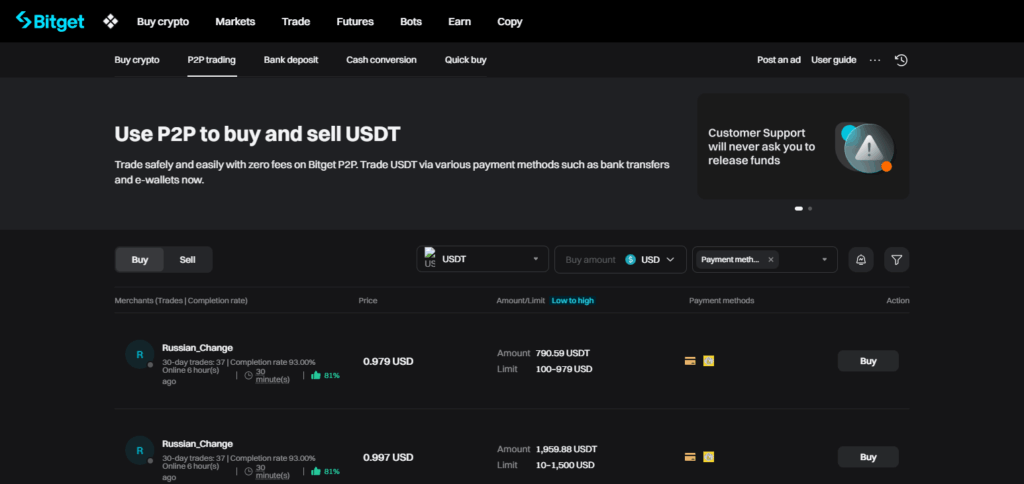The height and width of the screenshot is (484, 1024).
Task: Click the notification bell alert icon
Action: tap(861, 259)
